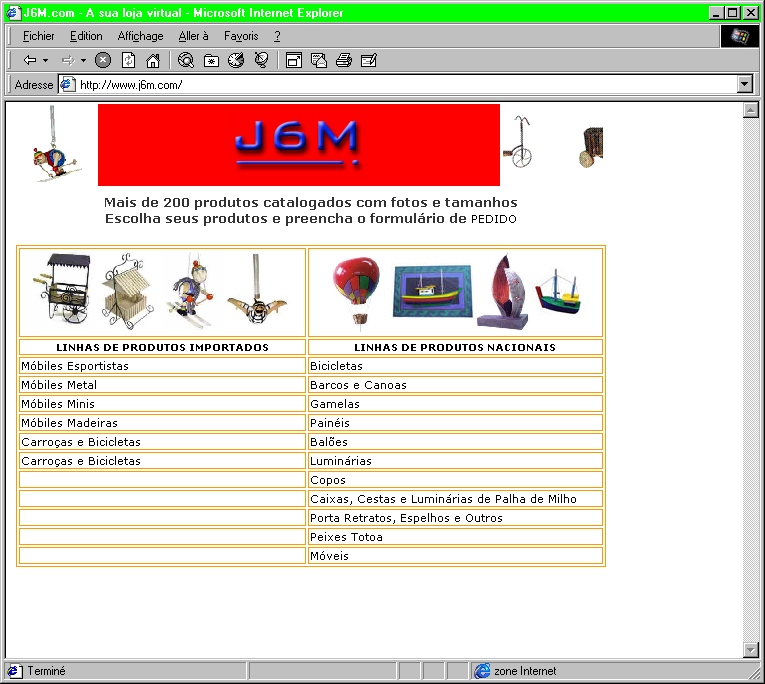Open the Forward history dropdown arrow
This screenshot has width=765, height=684.
83,60
